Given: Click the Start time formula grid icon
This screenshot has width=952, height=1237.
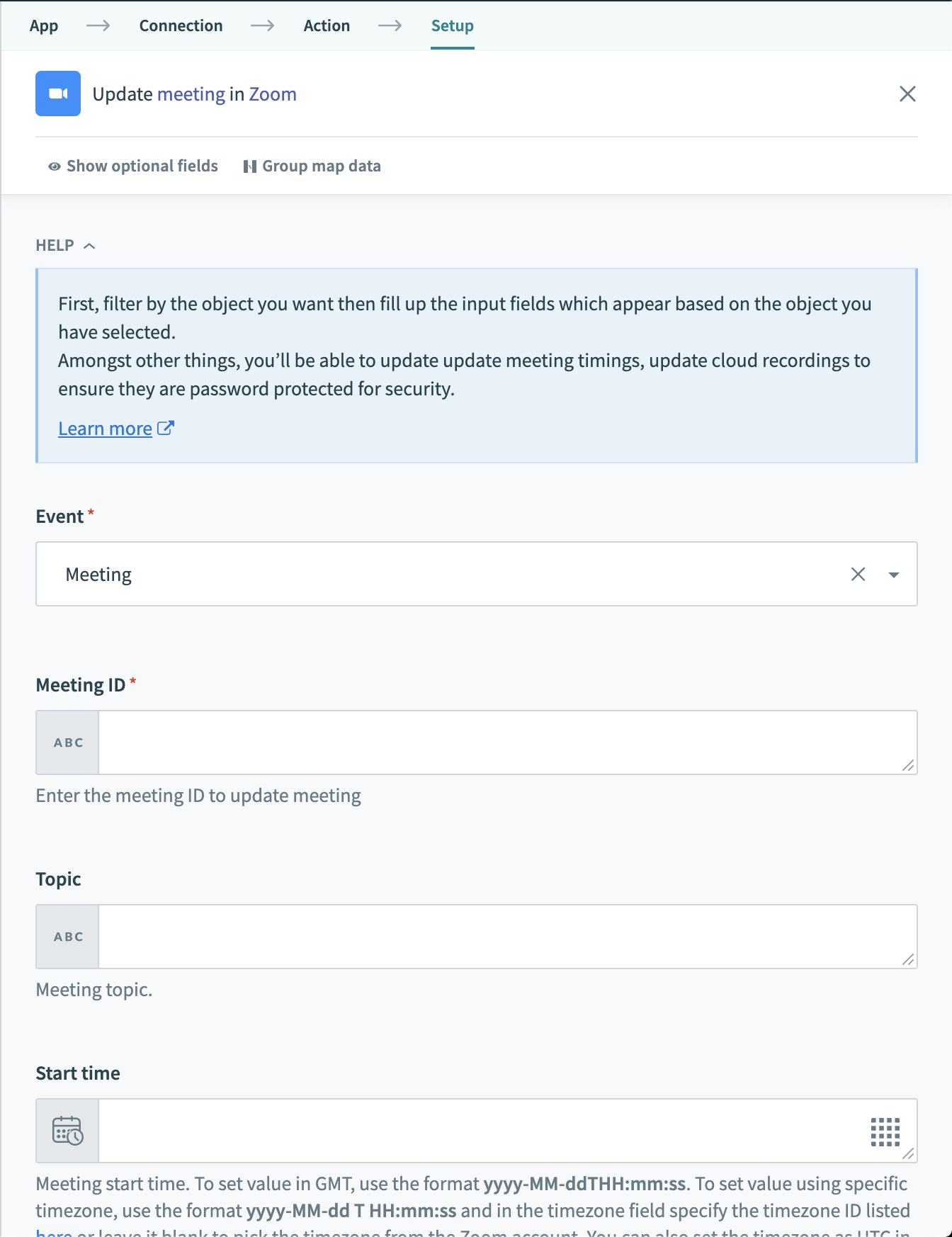Looking at the screenshot, I should pos(885,1131).
